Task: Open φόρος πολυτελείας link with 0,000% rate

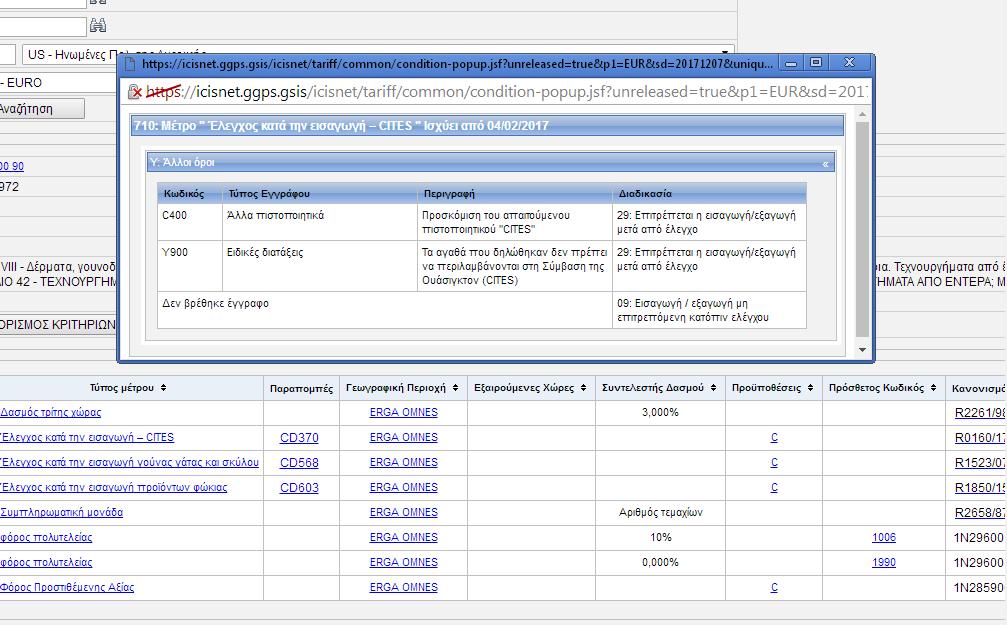Action: point(46,563)
